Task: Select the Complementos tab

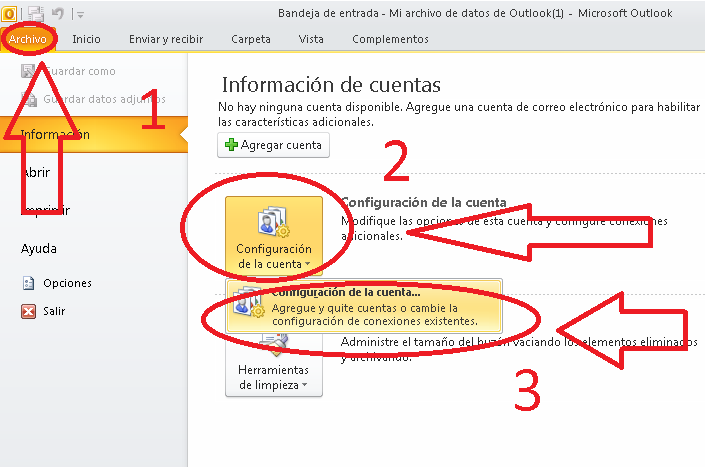Action: (390, 39)
